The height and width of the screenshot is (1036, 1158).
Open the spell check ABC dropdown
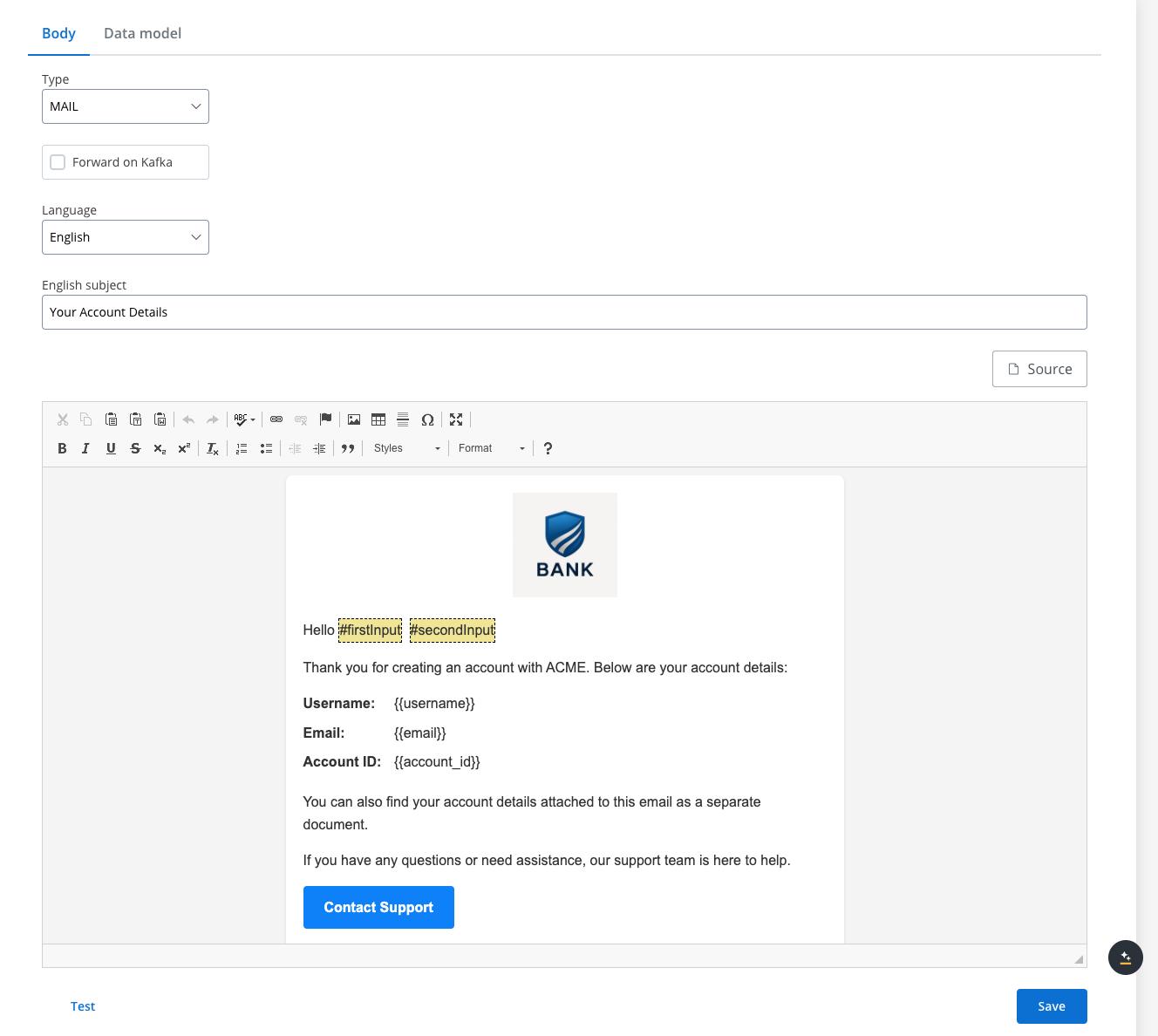tap(245, 419)
